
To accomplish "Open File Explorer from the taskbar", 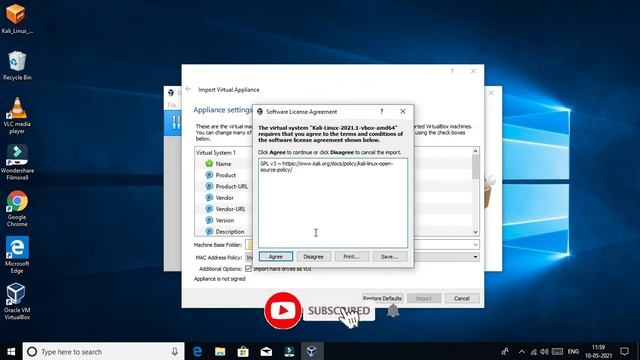I will (220, 351).
